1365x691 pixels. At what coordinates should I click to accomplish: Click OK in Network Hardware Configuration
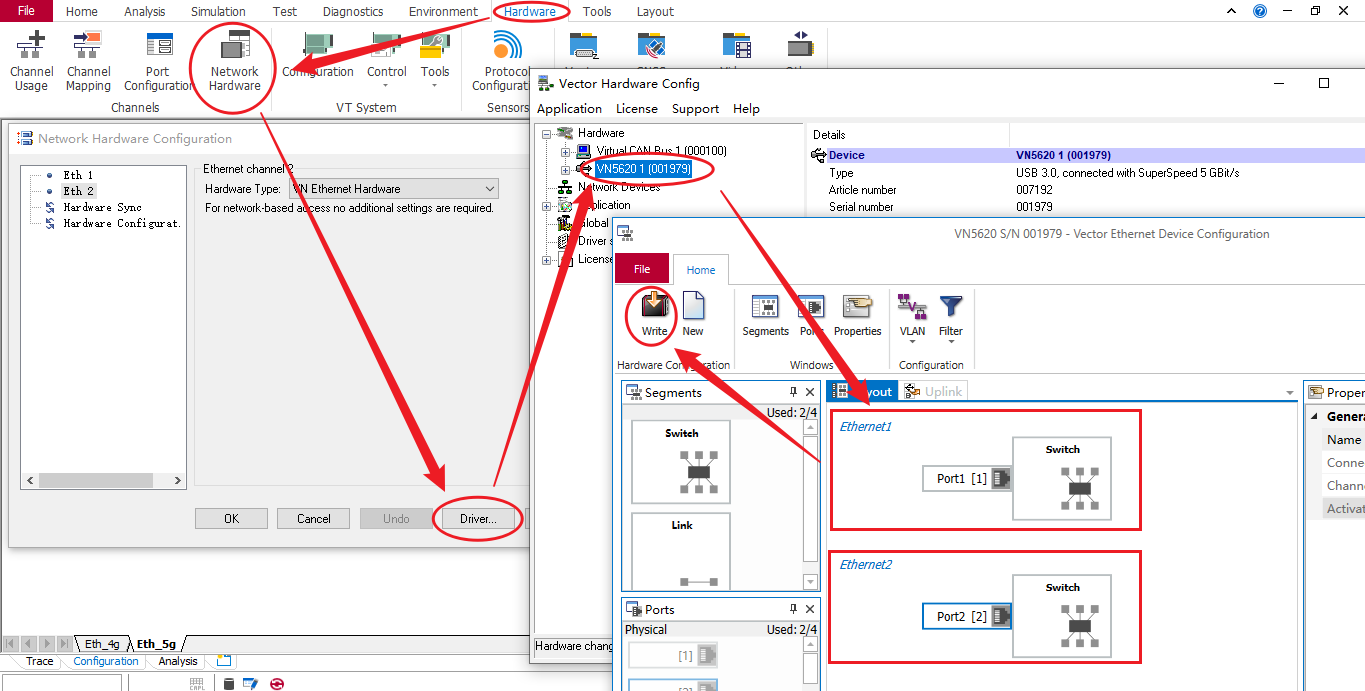pyautogui.click(x=231, y=518)
